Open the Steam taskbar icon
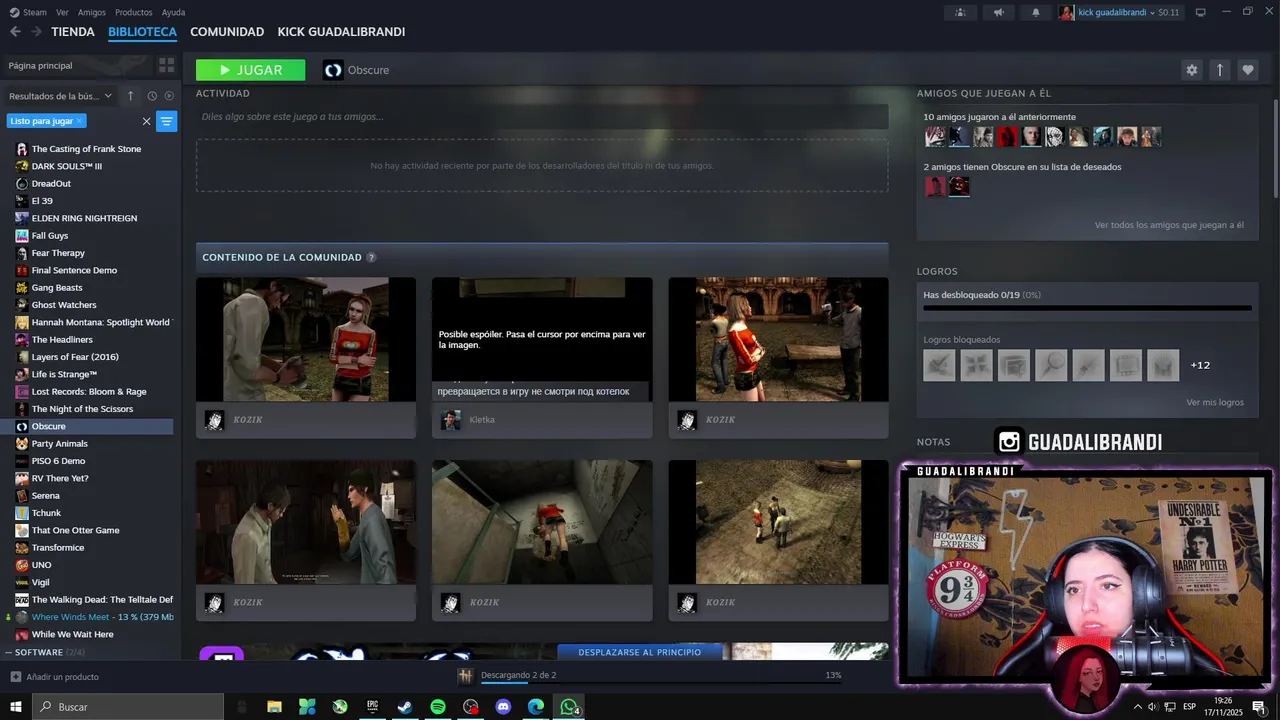This screenshot has height=720, width=1280. [x=405, y=707]
